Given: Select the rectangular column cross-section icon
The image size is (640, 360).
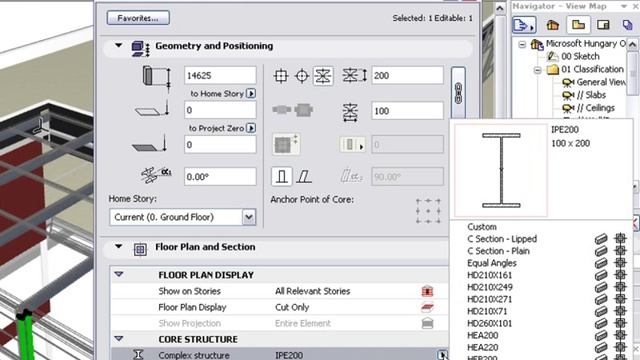Looking at the screenshot, I should [281, 76].
